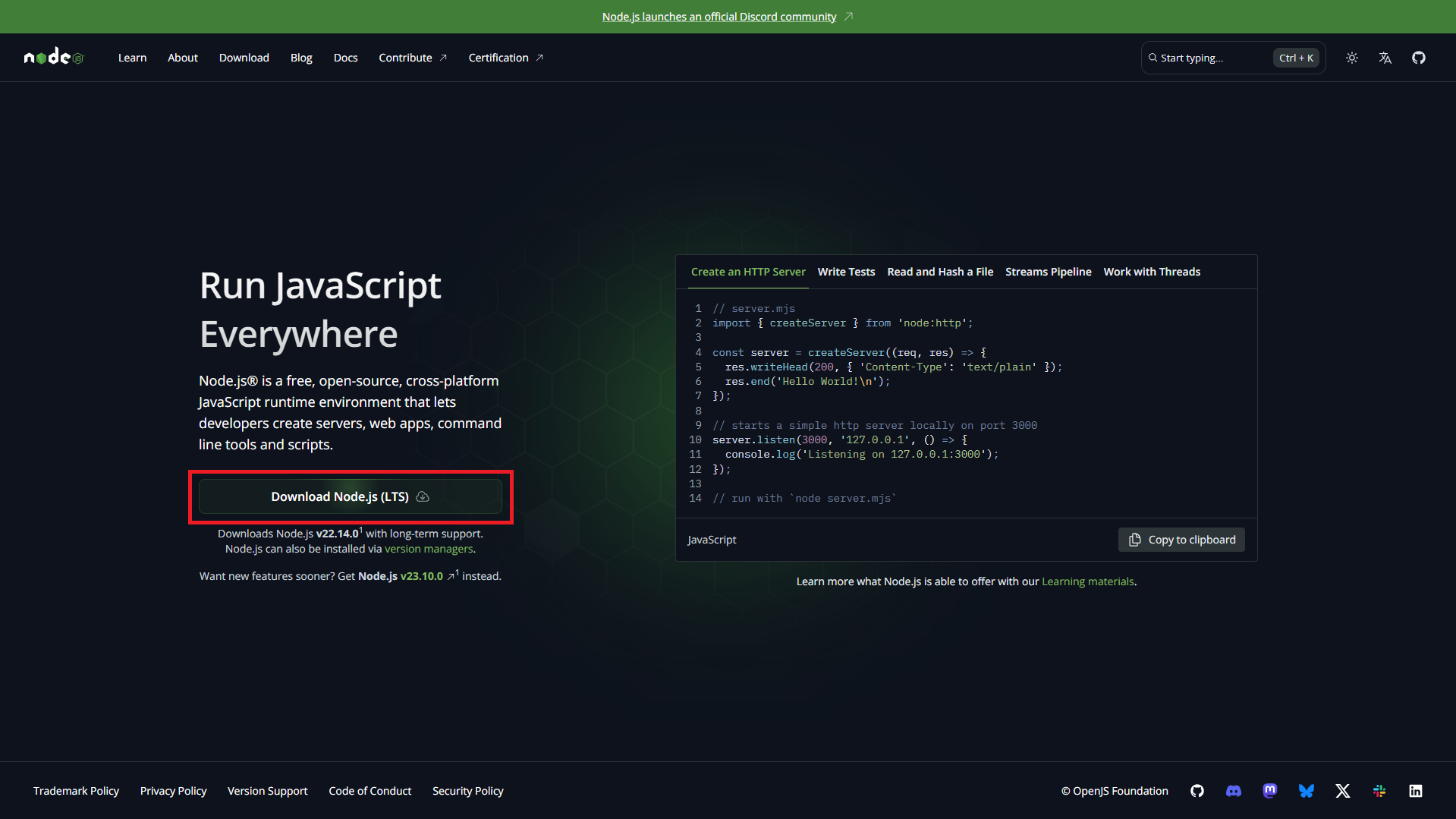Open the Blog nav link
Image resolution: width=1456 pixels, height=819 pixels.
[301, 58]
